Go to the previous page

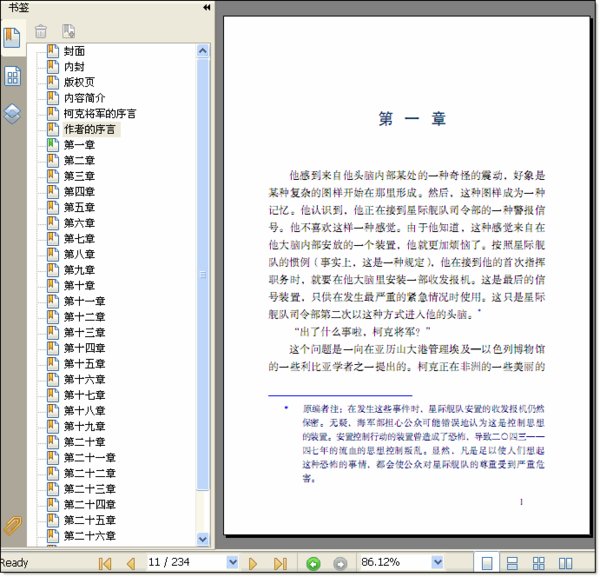(130, 563)
